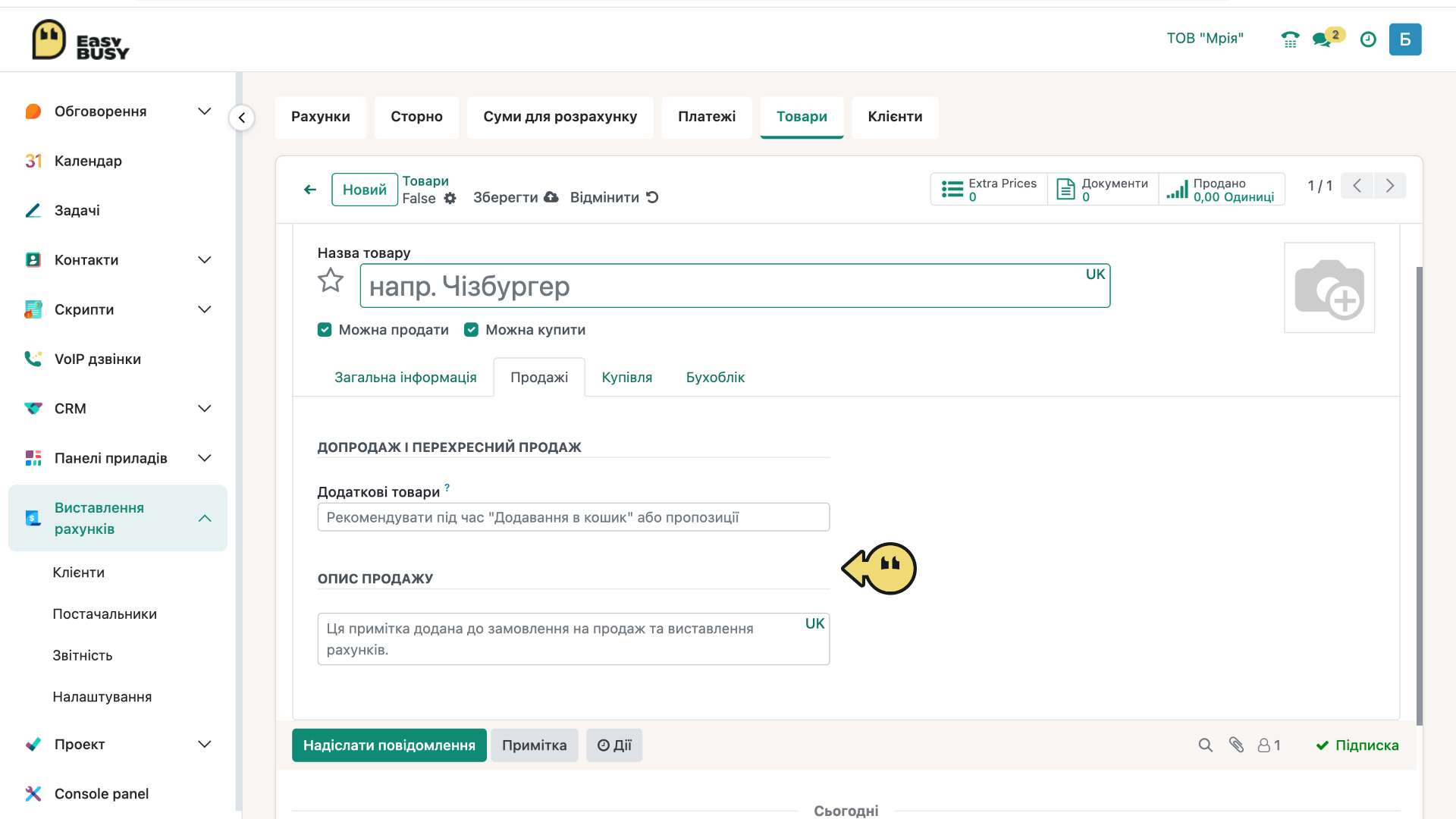The image size is (1456, 819).
Task: Open Постачальники submenu item
Action: (105, 614)
